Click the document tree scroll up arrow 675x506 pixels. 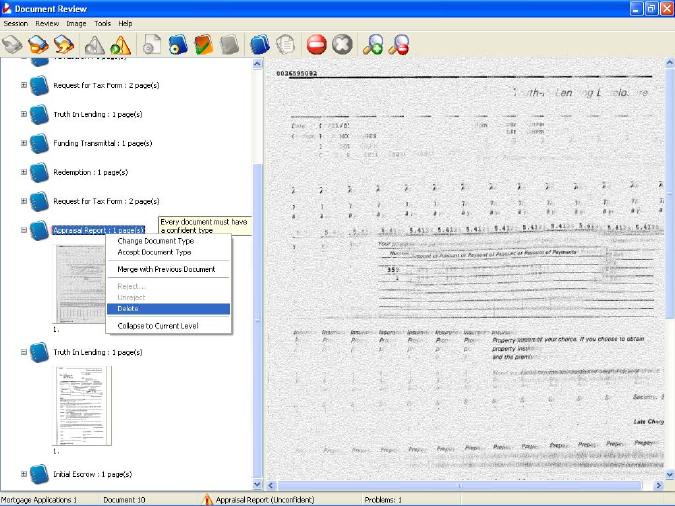(257, 64)
